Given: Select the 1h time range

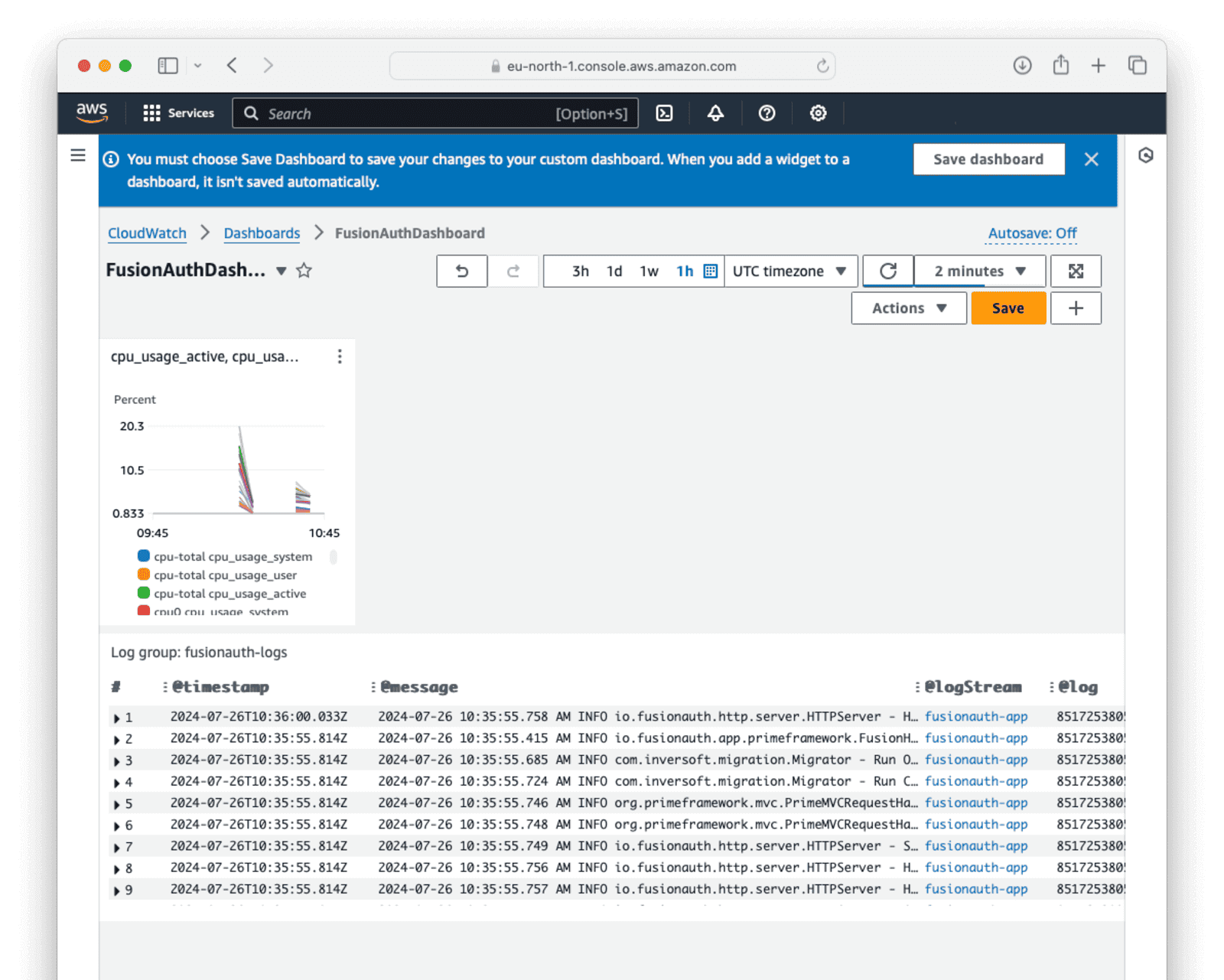Looking at the screenshot, I should [x=685, y=272].
